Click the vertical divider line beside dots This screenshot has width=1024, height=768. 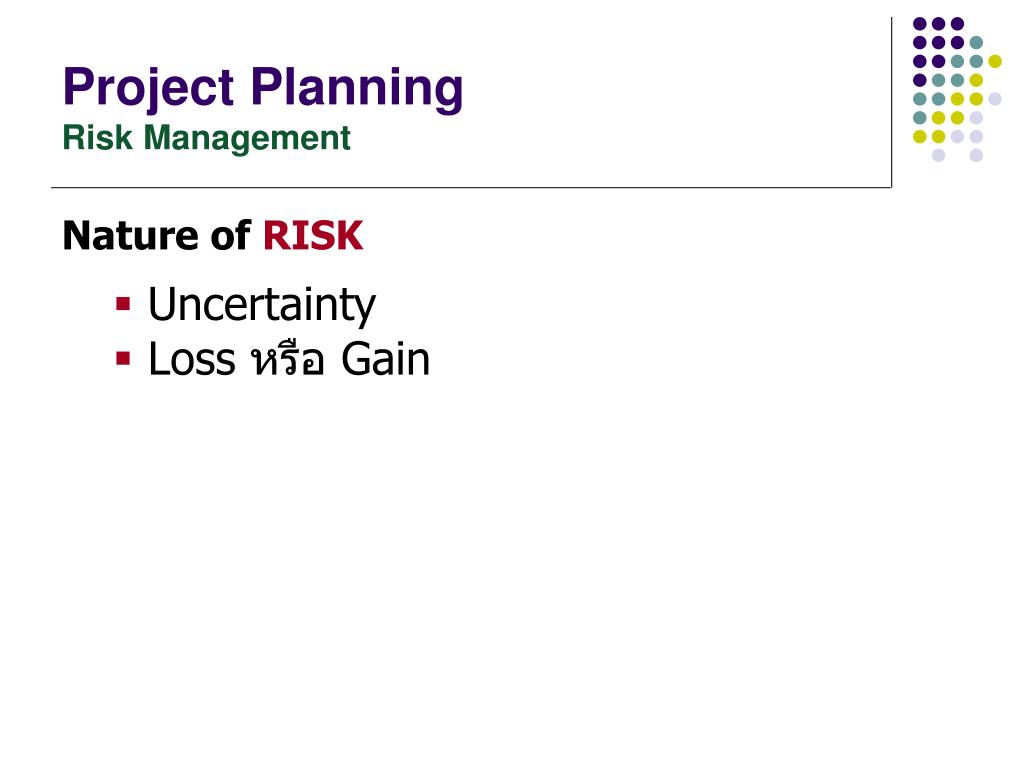click(891, 103)
